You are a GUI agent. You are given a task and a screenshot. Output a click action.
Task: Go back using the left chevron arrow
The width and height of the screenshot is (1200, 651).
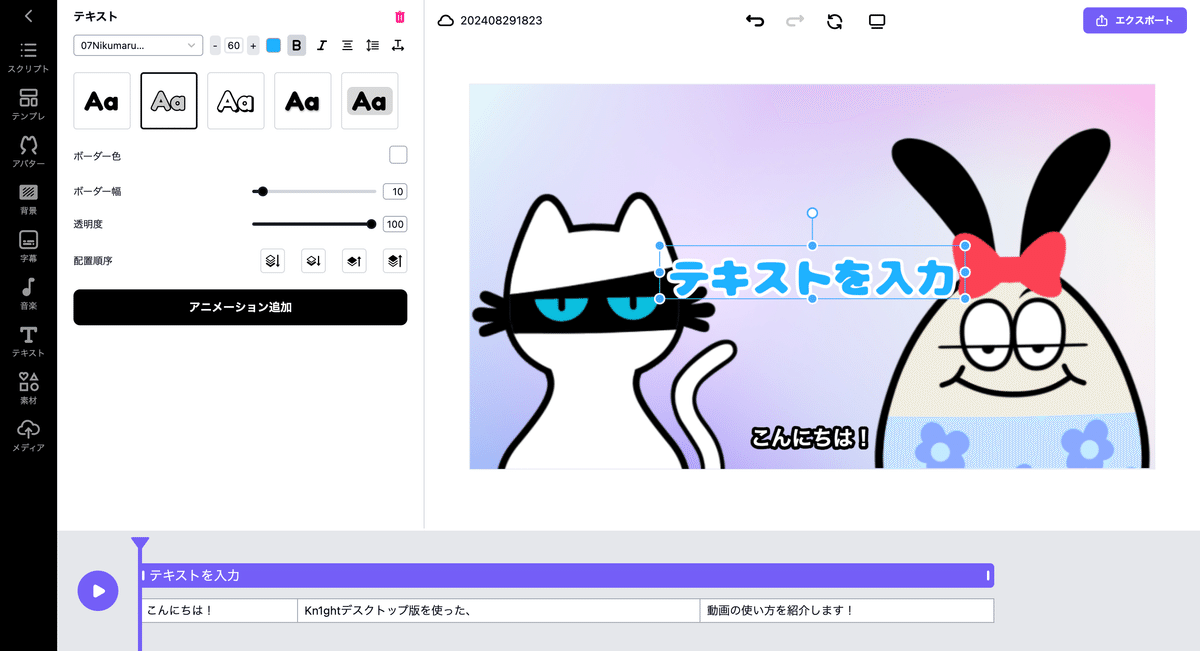tap(28, 16)
